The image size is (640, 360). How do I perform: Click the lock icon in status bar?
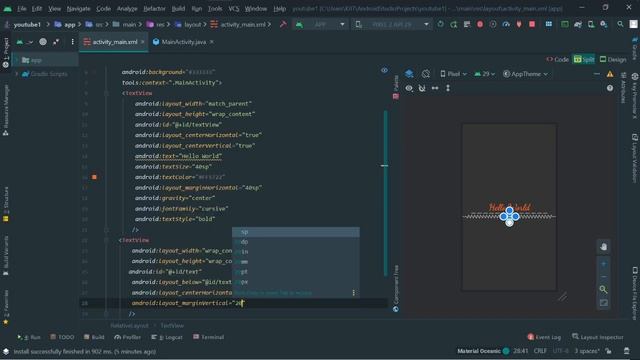click(608, 351)
